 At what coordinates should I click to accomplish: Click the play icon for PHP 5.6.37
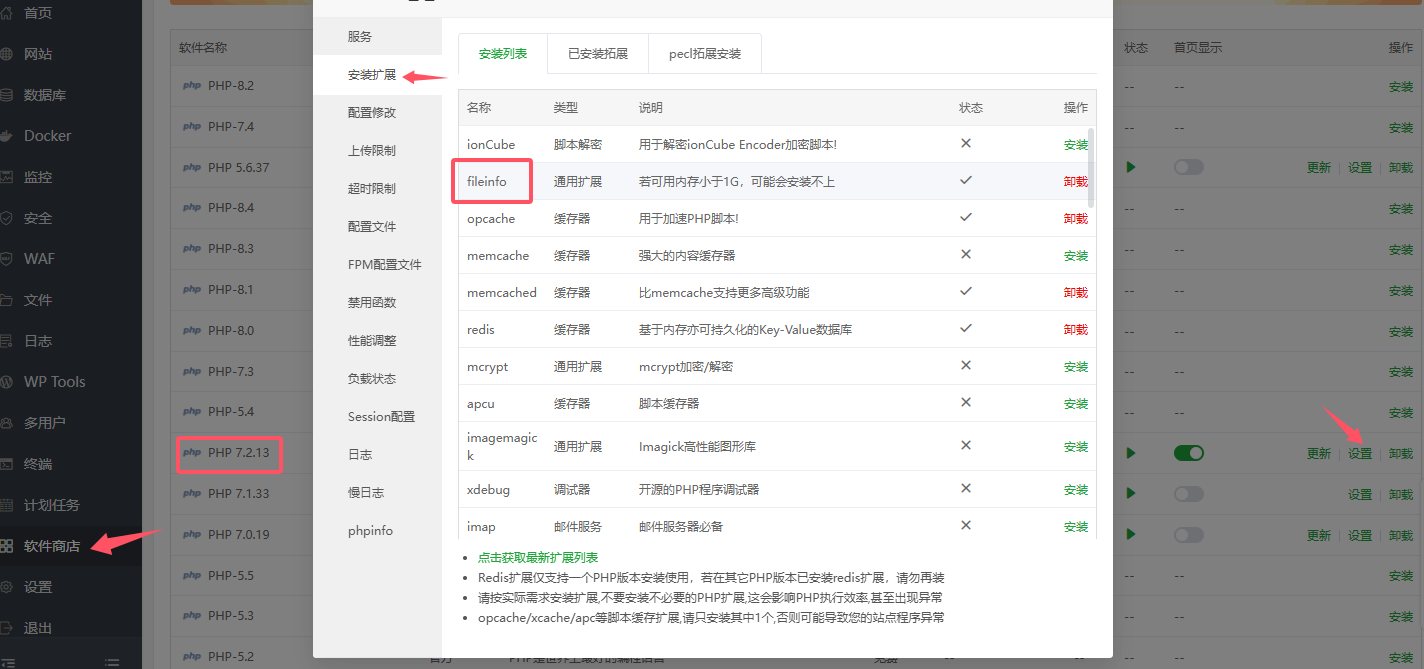pyautogui.click(x=1131, y=167)
